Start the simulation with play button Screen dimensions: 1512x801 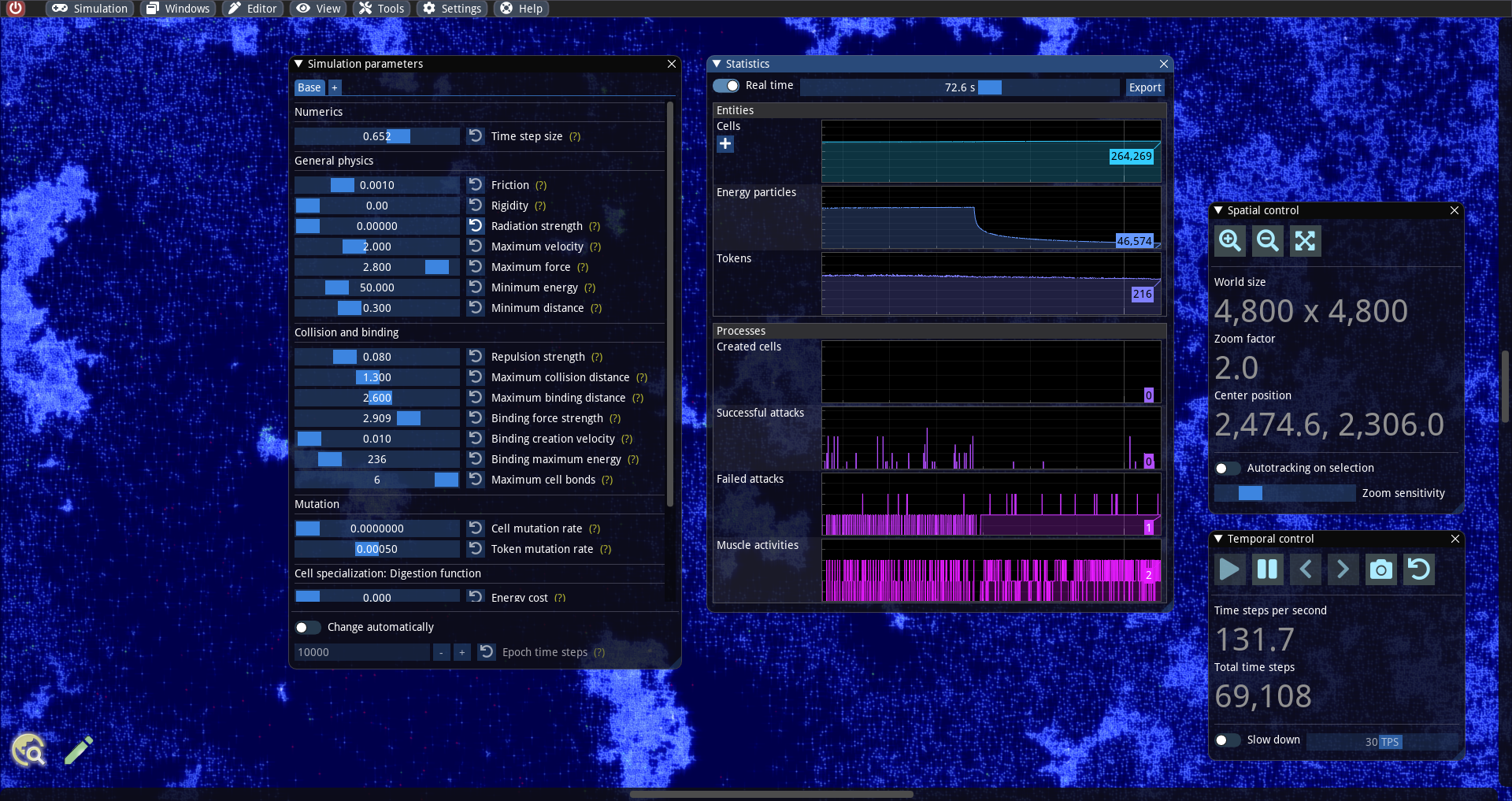[1229, 569]
